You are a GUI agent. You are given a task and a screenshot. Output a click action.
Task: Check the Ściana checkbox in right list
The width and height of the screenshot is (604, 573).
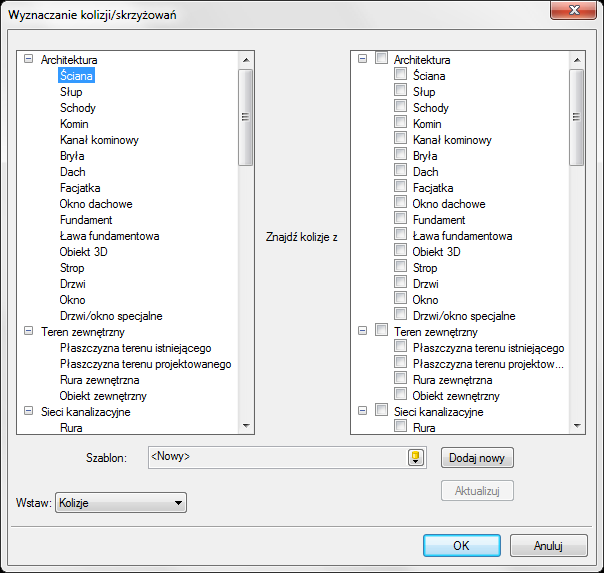pyautogui.click(x=401, y=74)
